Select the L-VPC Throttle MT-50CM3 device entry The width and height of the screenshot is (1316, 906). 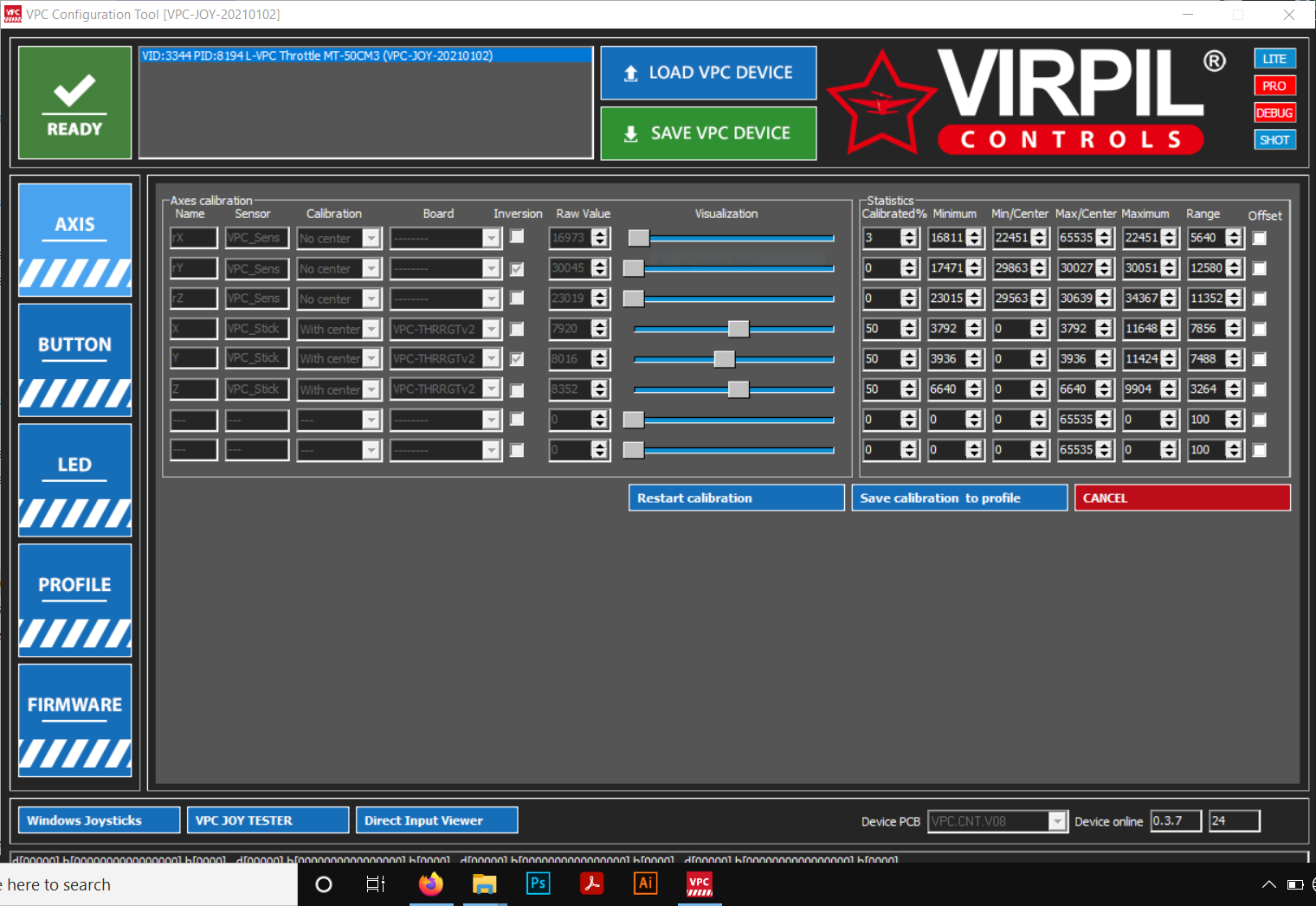[x=365, y=55]
